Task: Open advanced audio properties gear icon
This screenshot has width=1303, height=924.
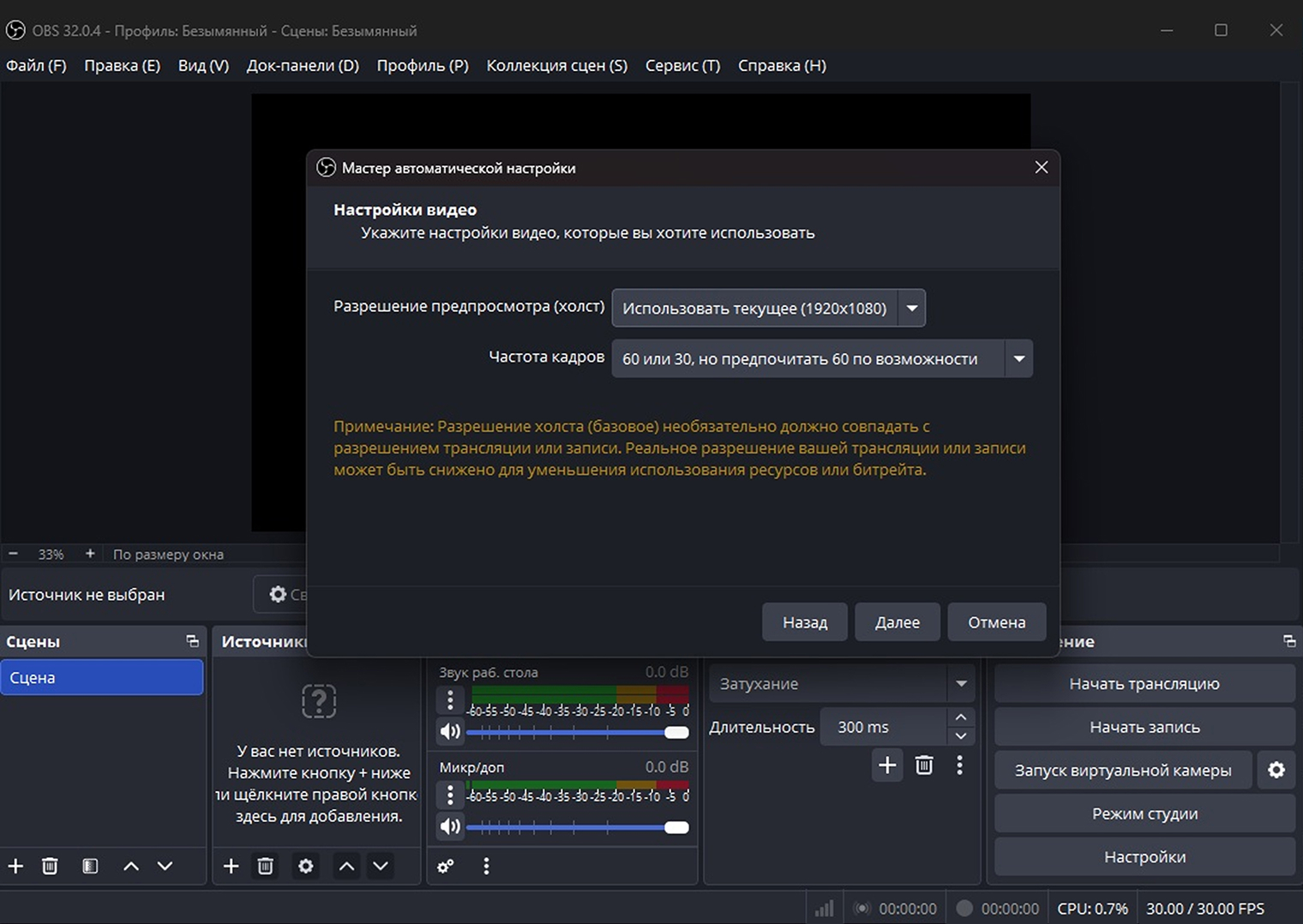Action: pos(445,867)
